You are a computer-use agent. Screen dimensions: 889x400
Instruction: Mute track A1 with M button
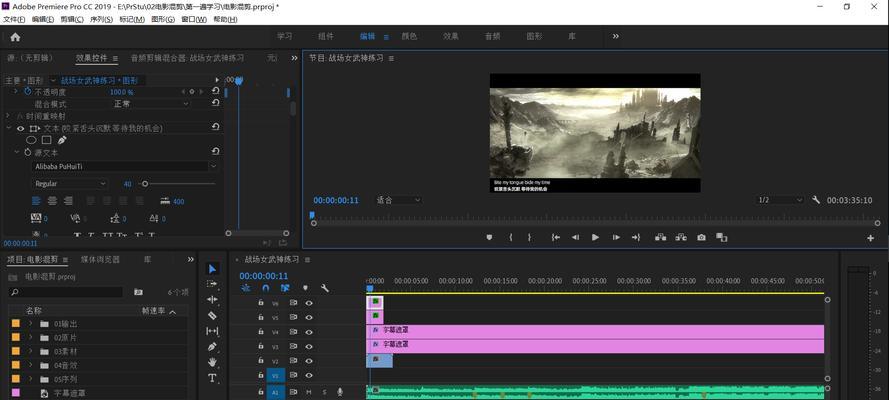pyautogui.click(x=309, y=392)
